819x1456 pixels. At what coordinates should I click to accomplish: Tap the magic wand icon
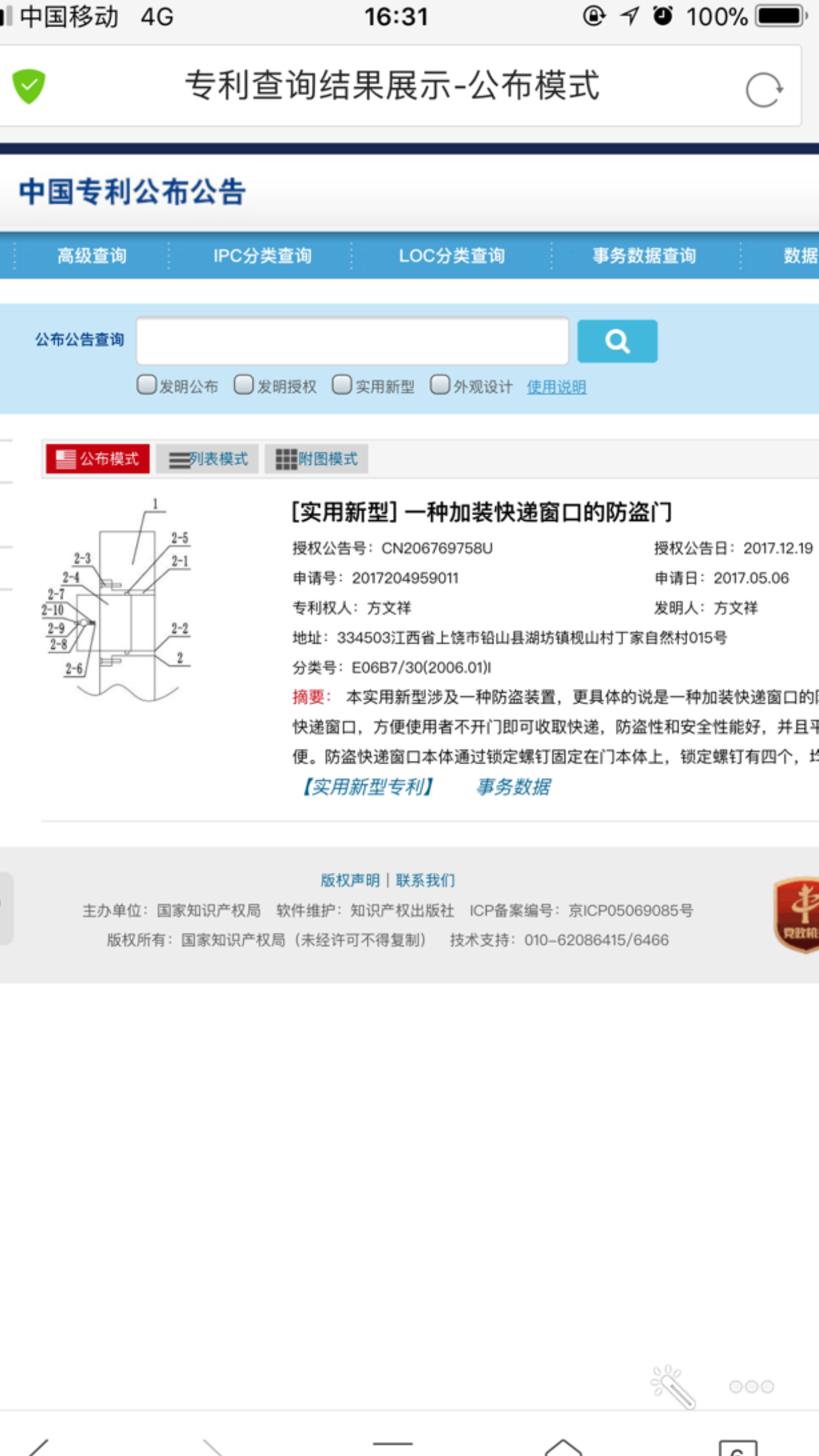click(673, 1387)
